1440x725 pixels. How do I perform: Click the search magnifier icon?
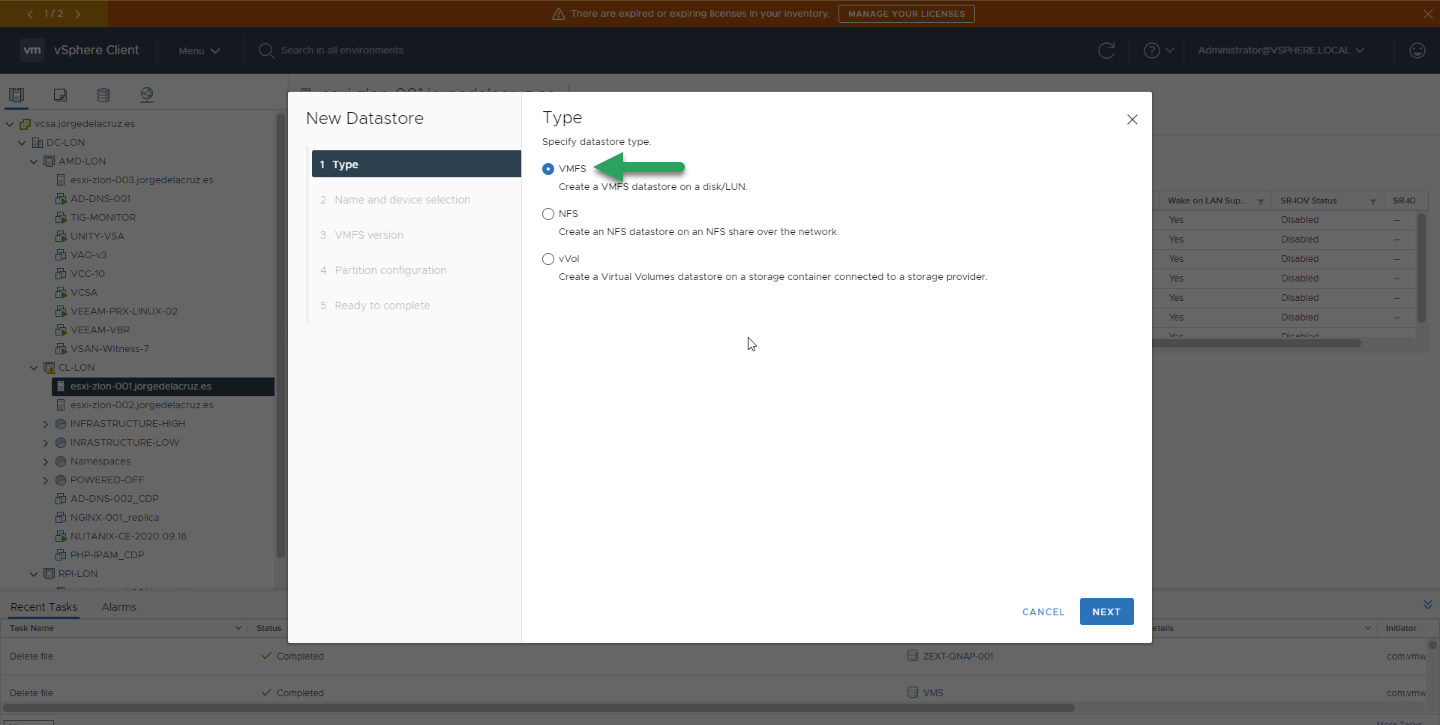click(266, 51)
